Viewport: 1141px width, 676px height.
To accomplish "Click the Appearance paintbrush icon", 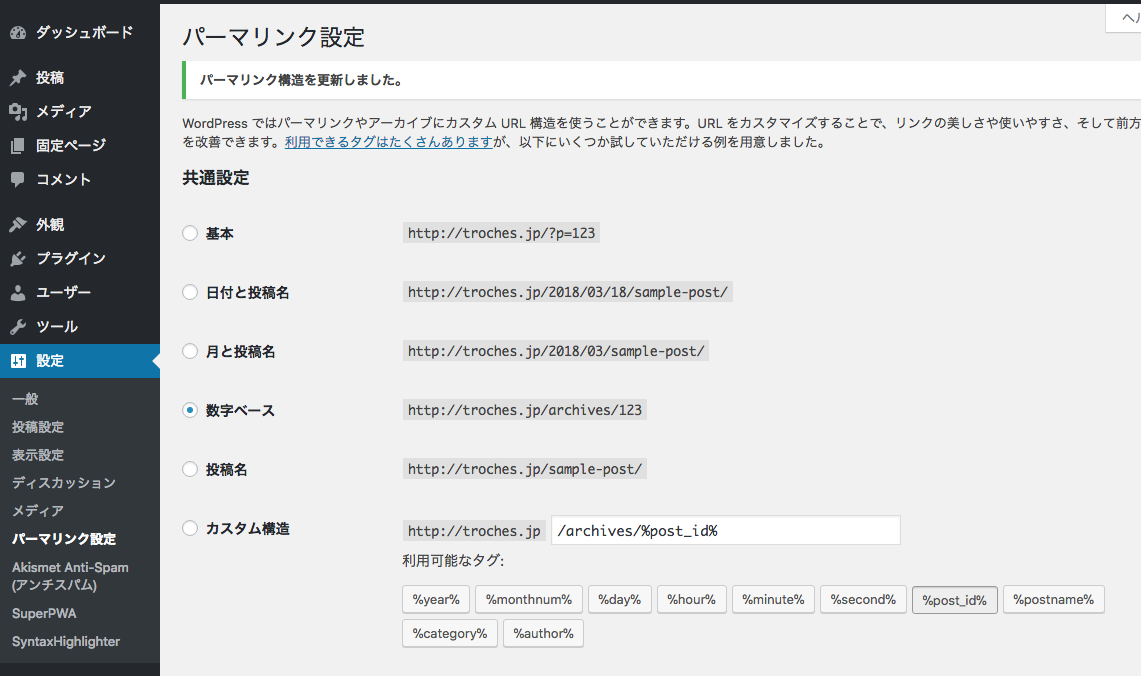I will point(18,225).
